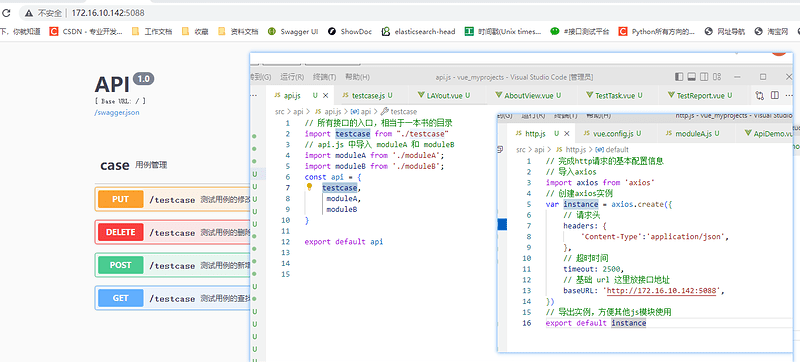Click 'export default instance' on line 16

pos(595,323)
